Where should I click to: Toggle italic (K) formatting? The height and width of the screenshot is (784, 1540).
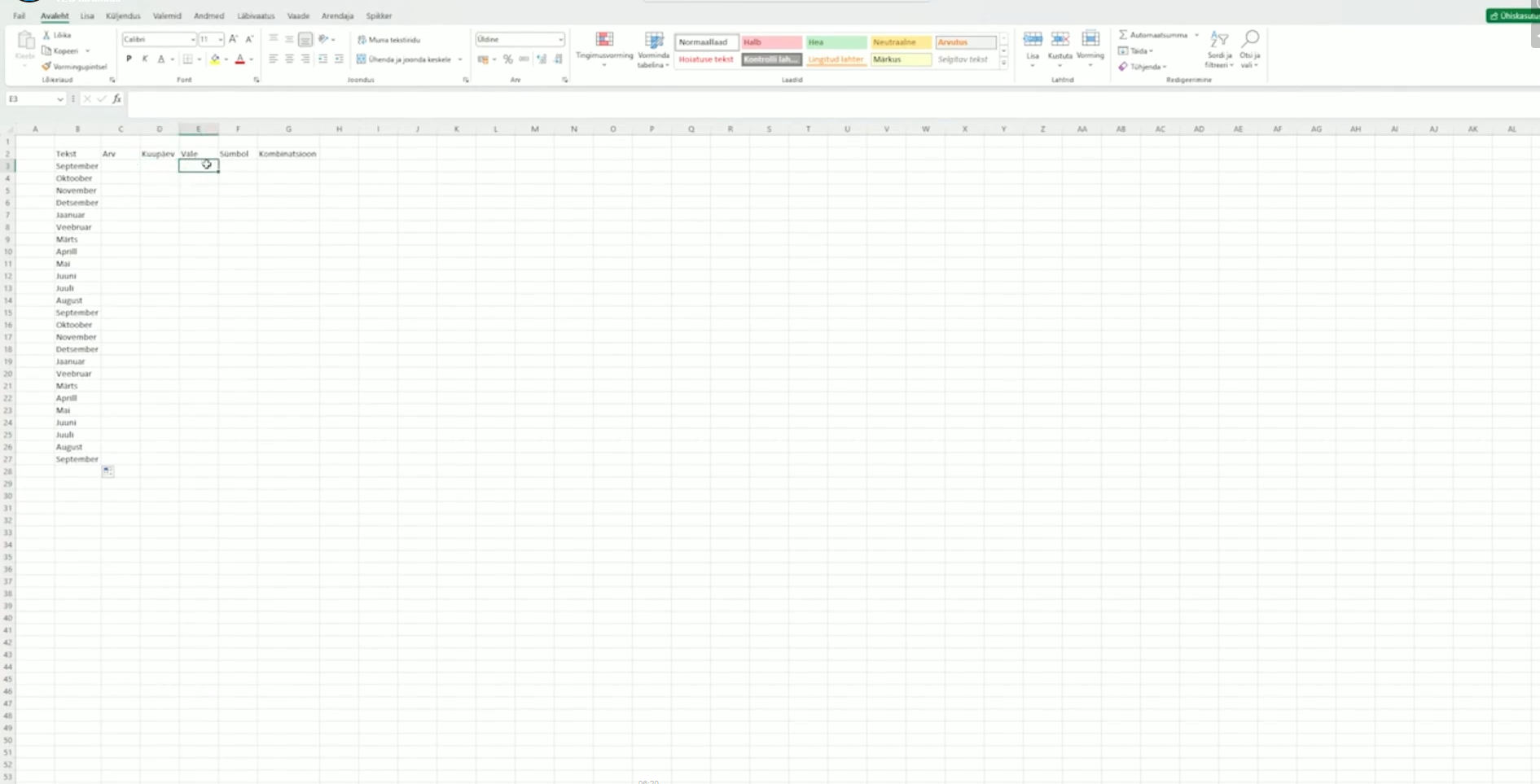tap(145, 59)
